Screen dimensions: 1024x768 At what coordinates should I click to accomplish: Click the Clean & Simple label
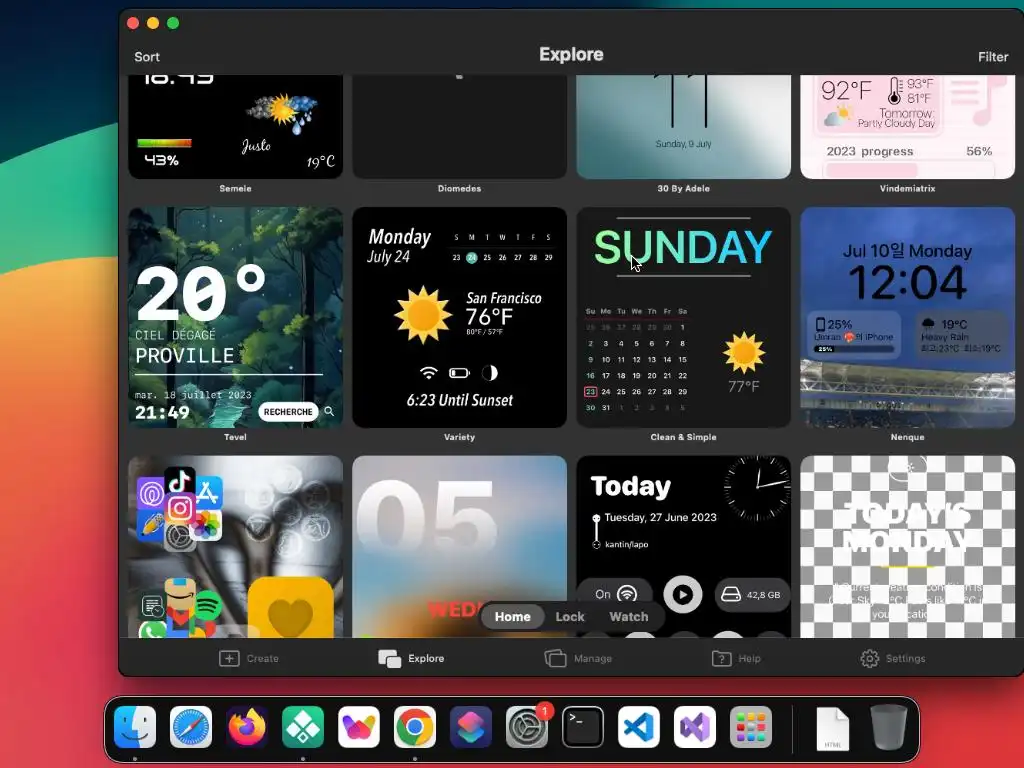point(684,437)
